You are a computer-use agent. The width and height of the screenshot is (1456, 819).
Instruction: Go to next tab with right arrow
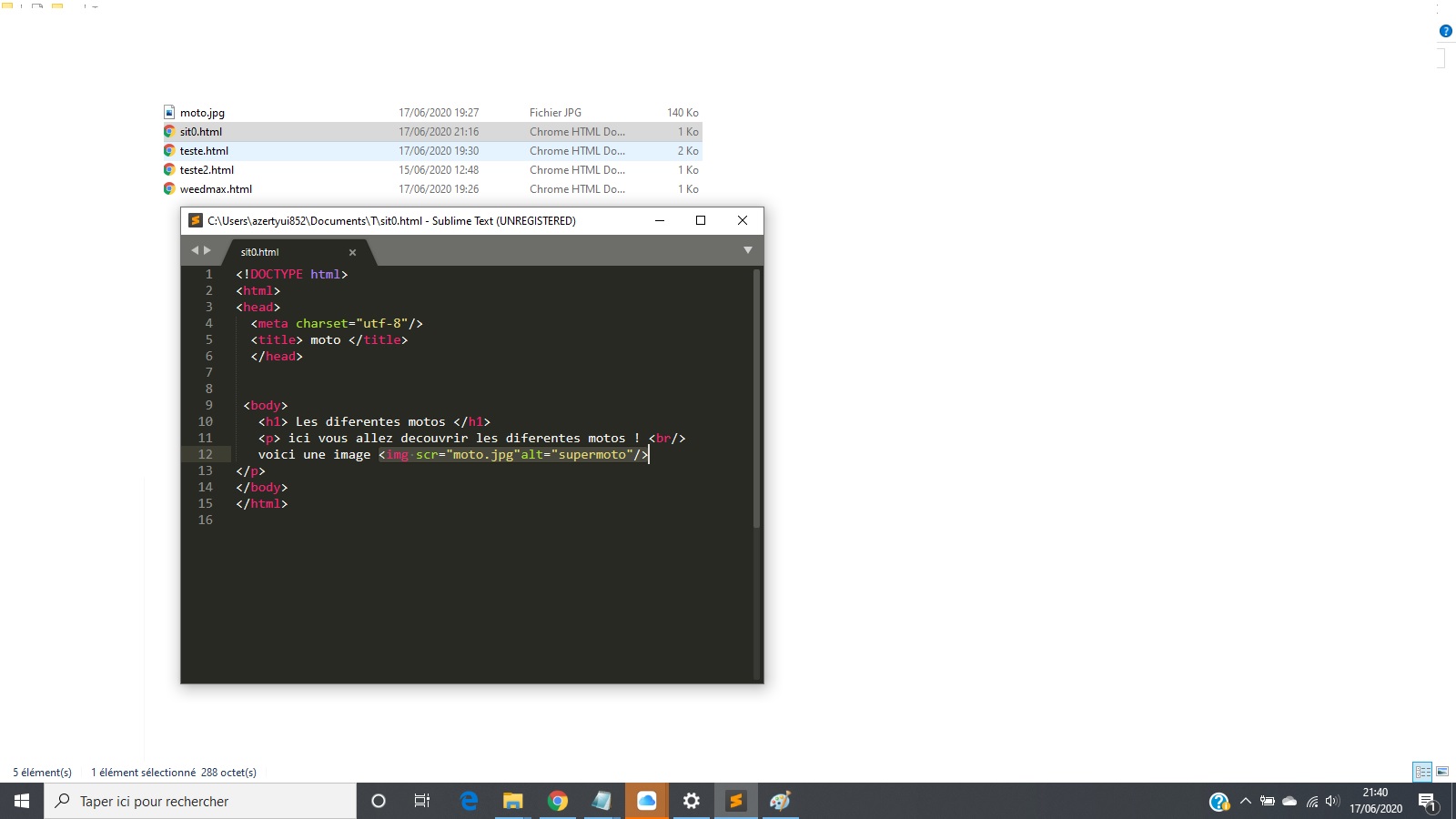coord(207,250)
